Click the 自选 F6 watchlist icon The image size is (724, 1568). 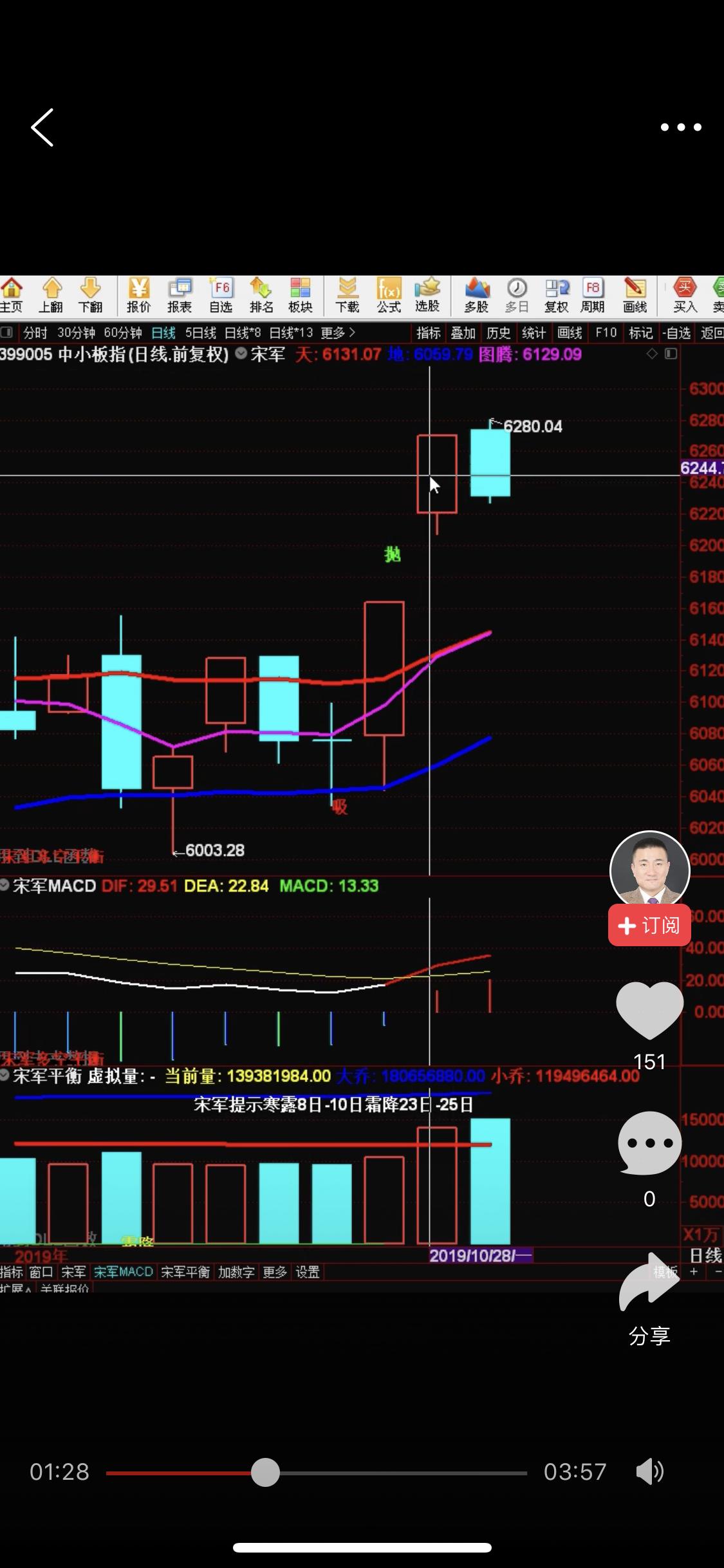(x=220, y=295)
